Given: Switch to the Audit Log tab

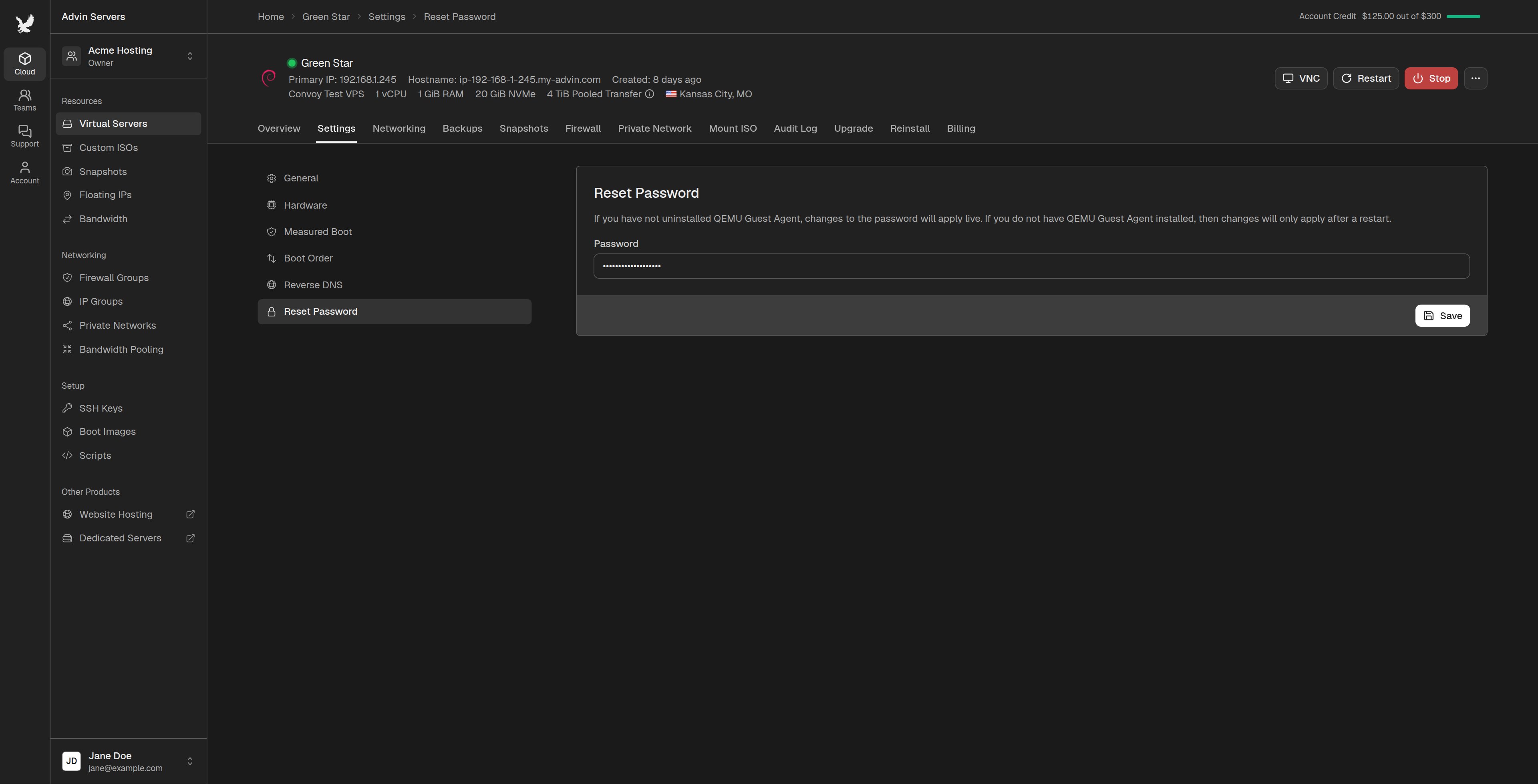Looking at the screenshot, I should pos(795,129).
